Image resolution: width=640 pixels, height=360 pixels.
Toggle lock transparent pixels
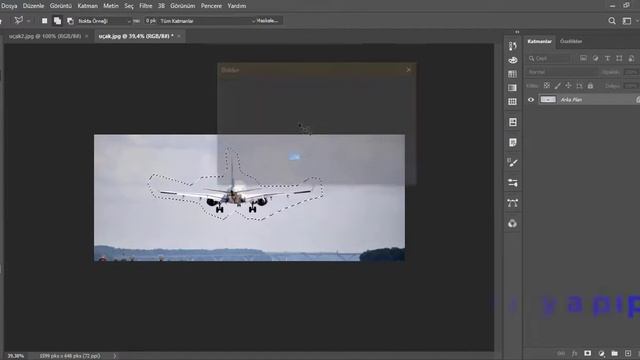tap(547, 86)
